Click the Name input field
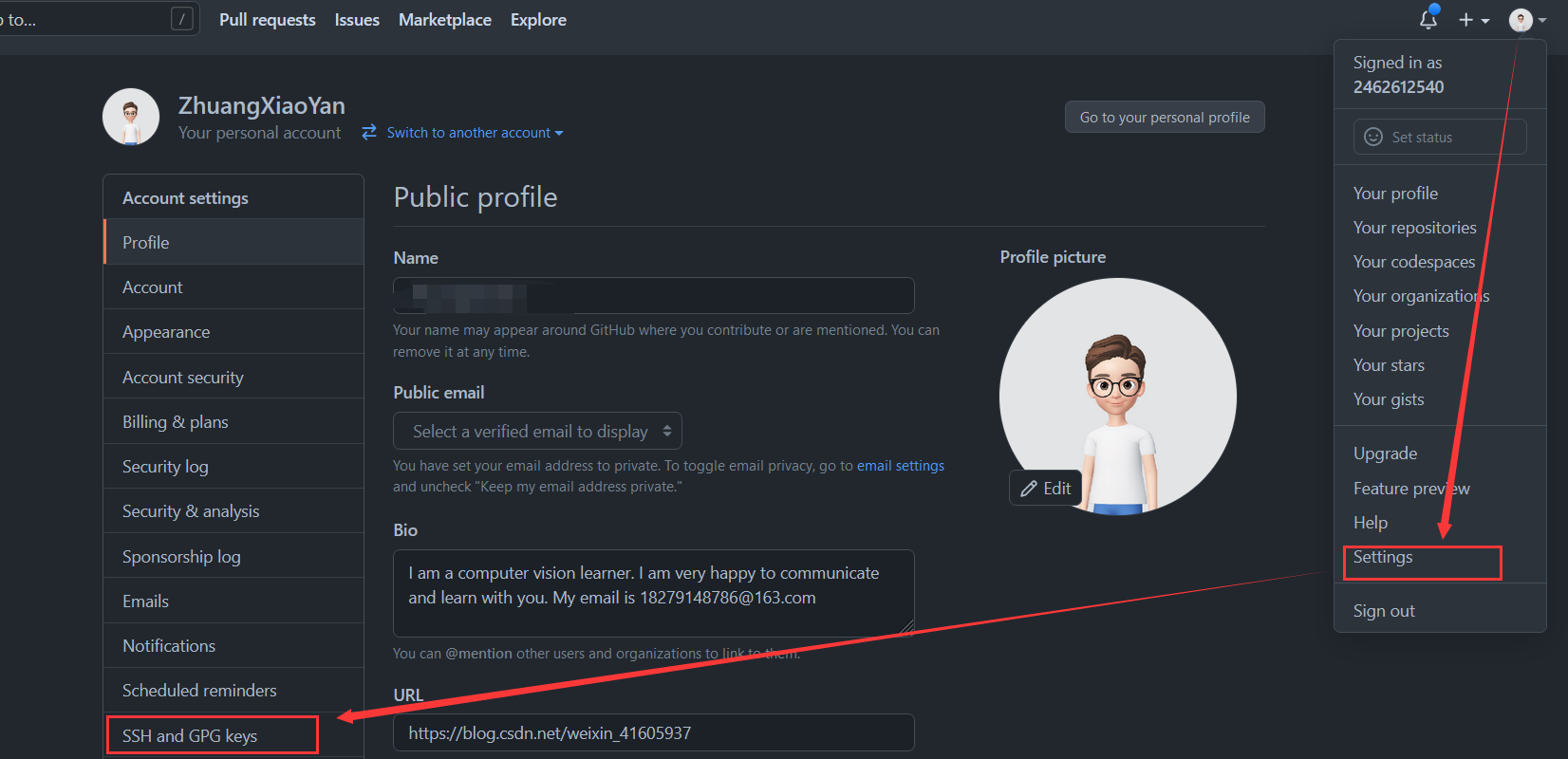The image size is (1568, 759). pyautogui.click(x=654, y=295)
